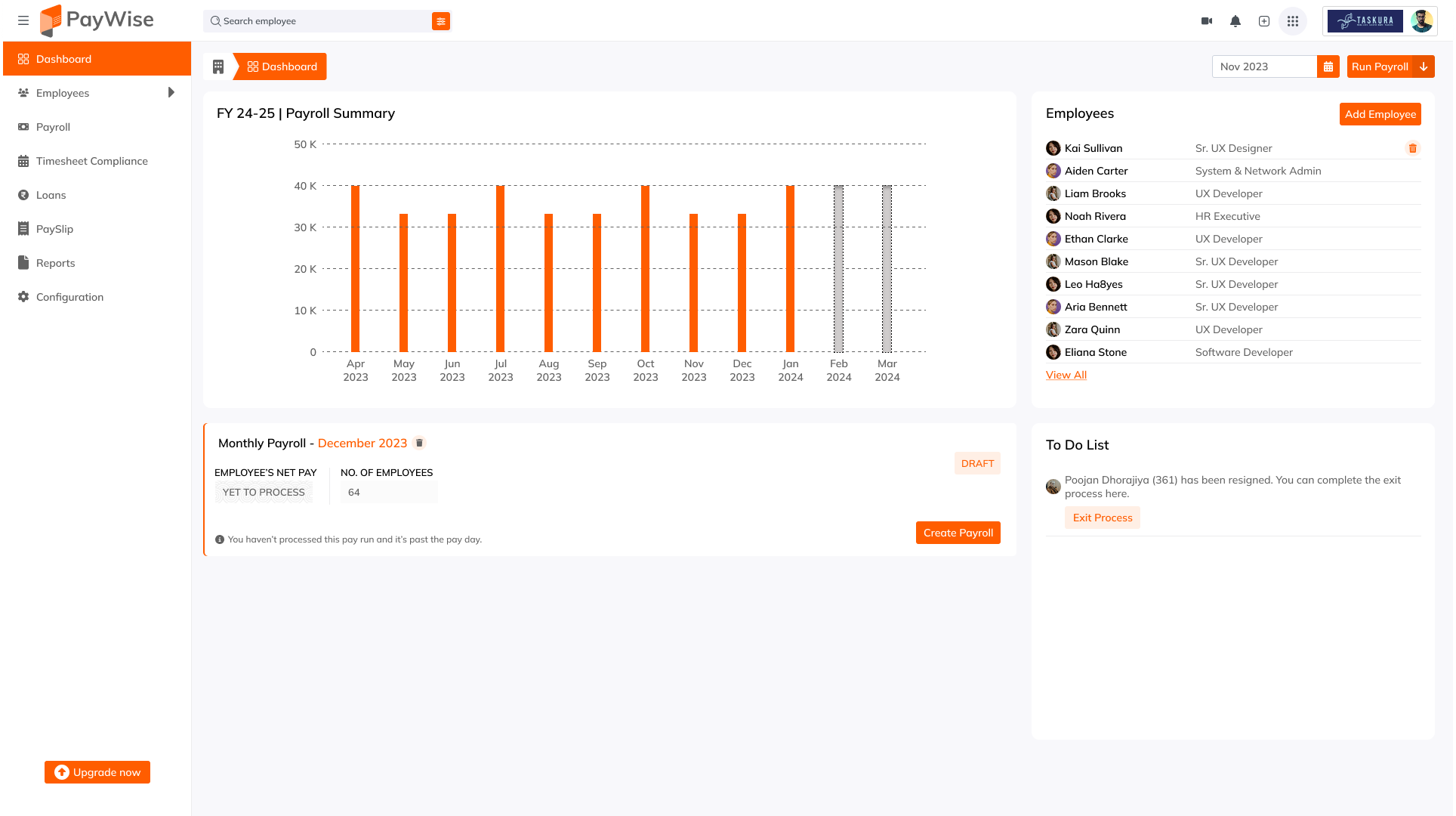Click the quick add plus icon
The height and width of the screenshot is (816, 1456).
1264,21
